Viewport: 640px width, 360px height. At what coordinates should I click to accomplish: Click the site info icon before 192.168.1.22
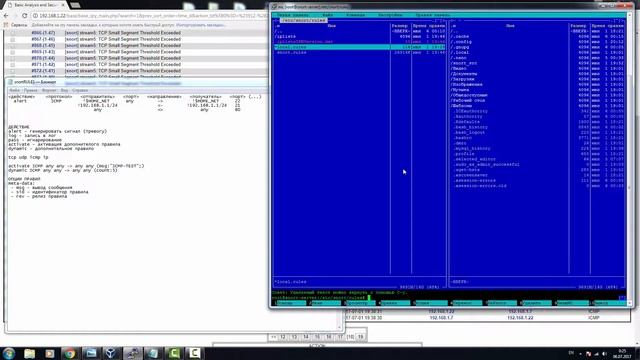tap(35, 16)
